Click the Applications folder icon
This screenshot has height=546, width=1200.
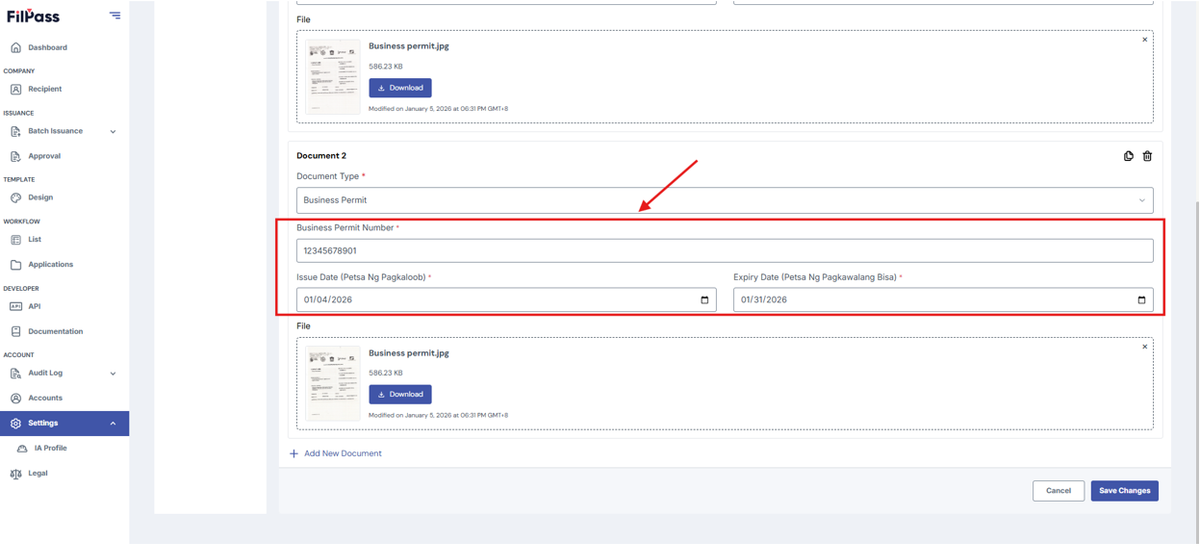(x=16, y=264)
